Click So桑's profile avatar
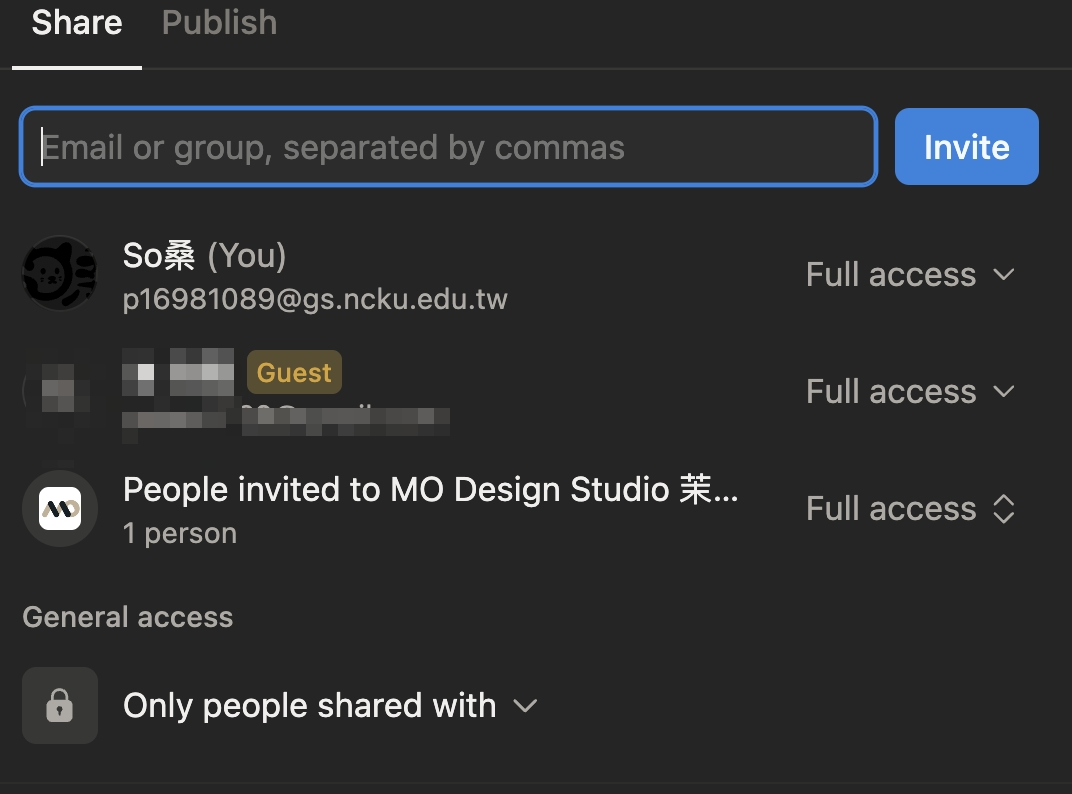This screenshot has width=1072, height=794. 59,272
